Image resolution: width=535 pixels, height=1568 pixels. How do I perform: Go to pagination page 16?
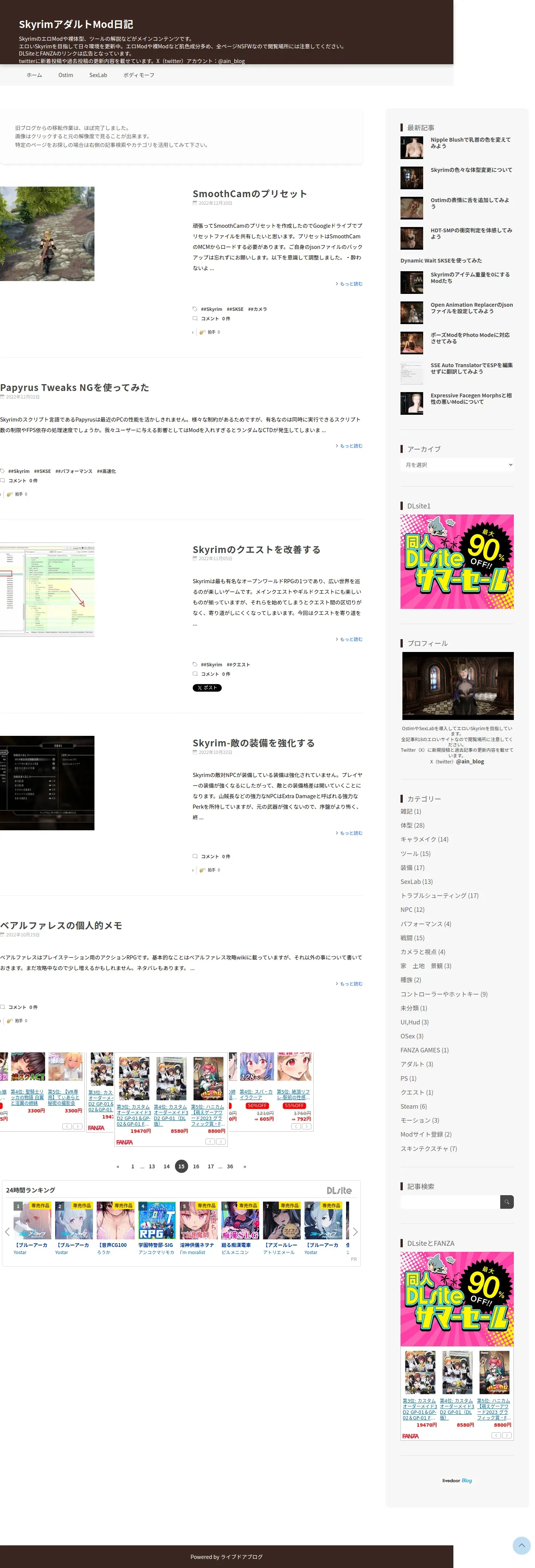tap(196, 1166)
